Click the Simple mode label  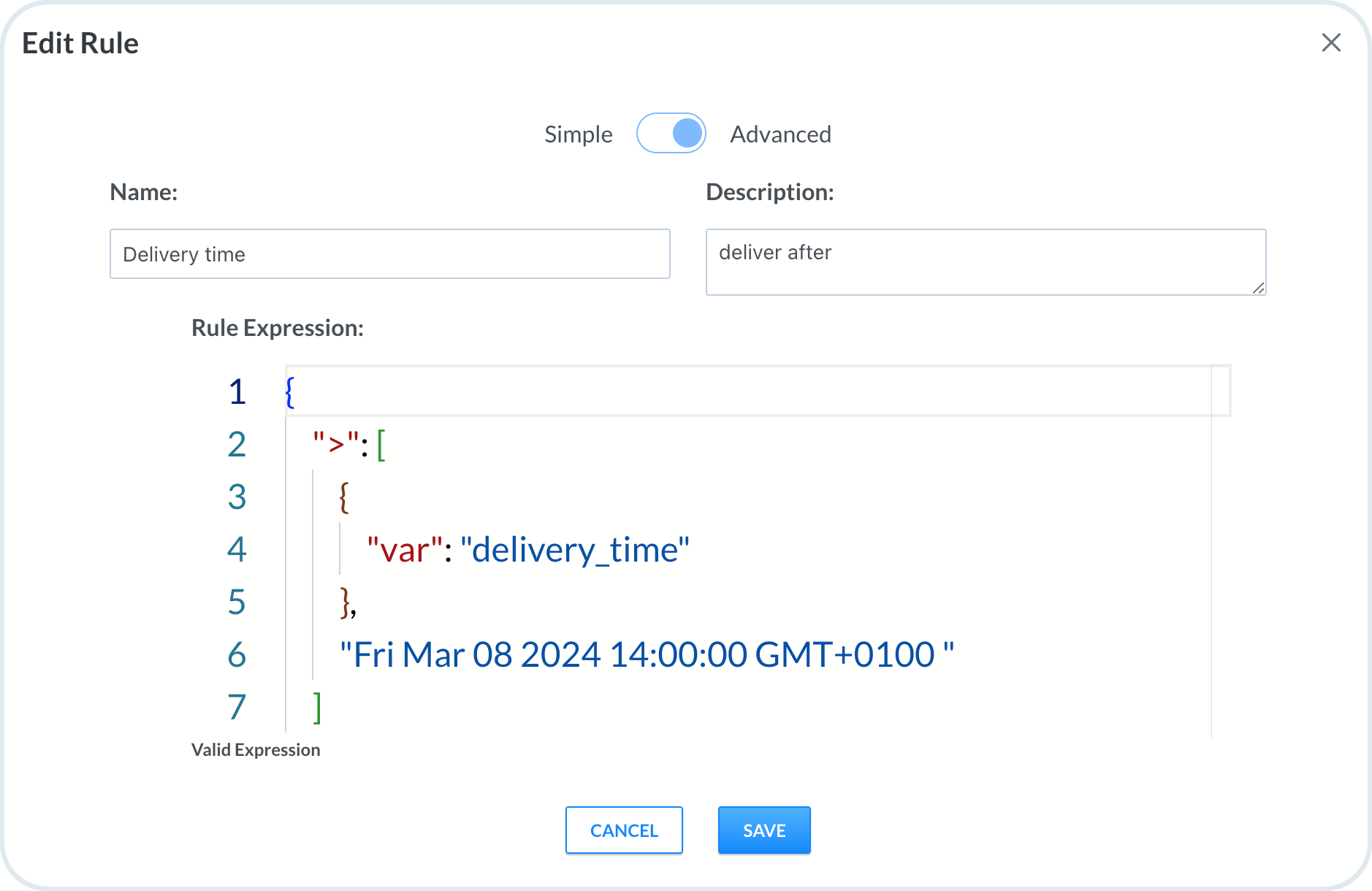[x=578, y=134]
